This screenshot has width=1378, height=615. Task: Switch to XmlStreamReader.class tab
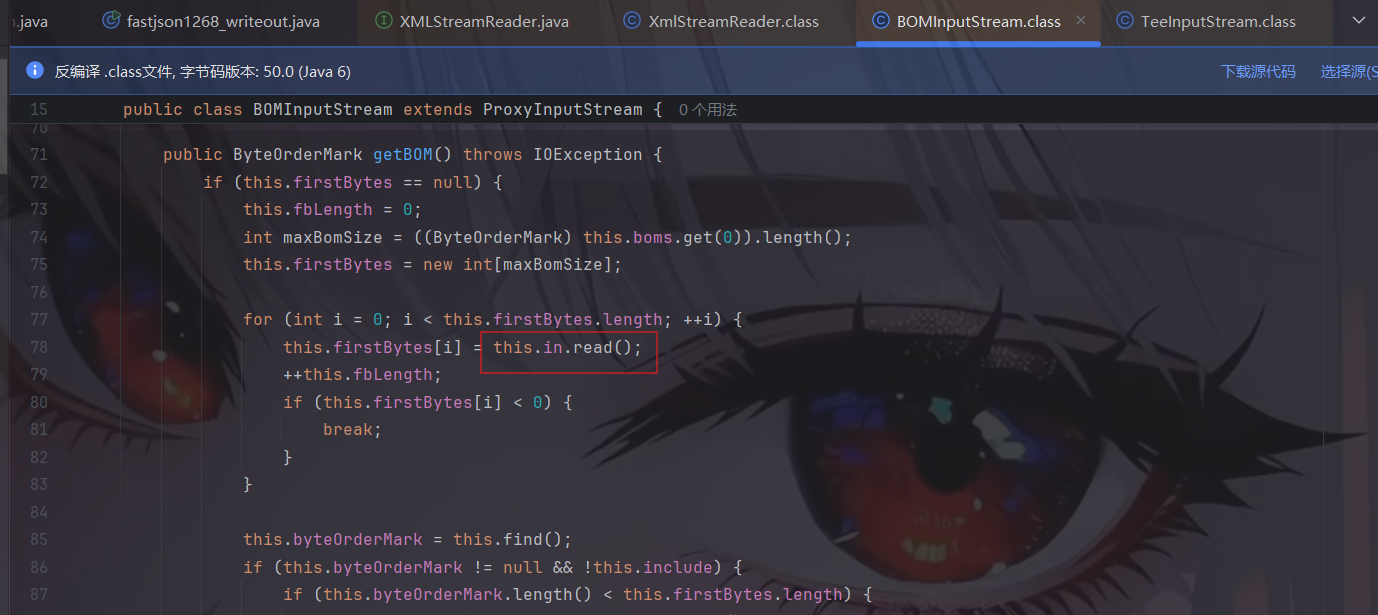pos(733,21)
